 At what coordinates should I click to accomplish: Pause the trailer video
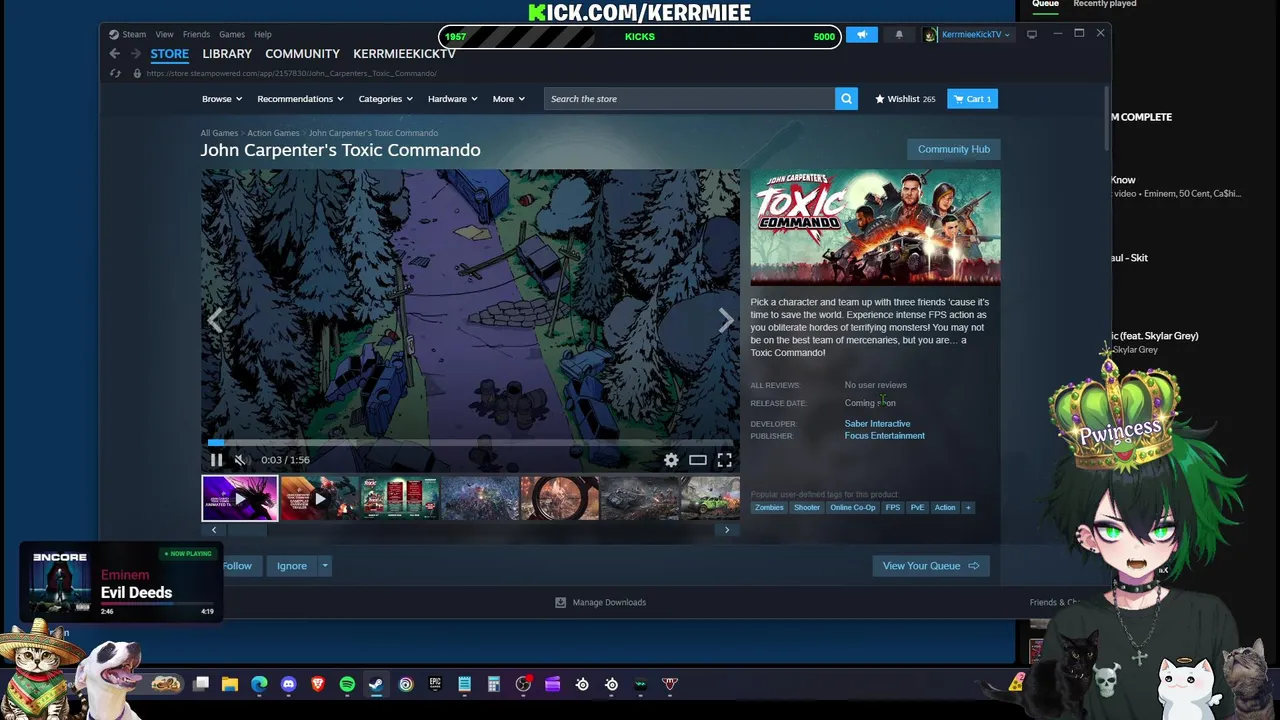coord(216,460)
